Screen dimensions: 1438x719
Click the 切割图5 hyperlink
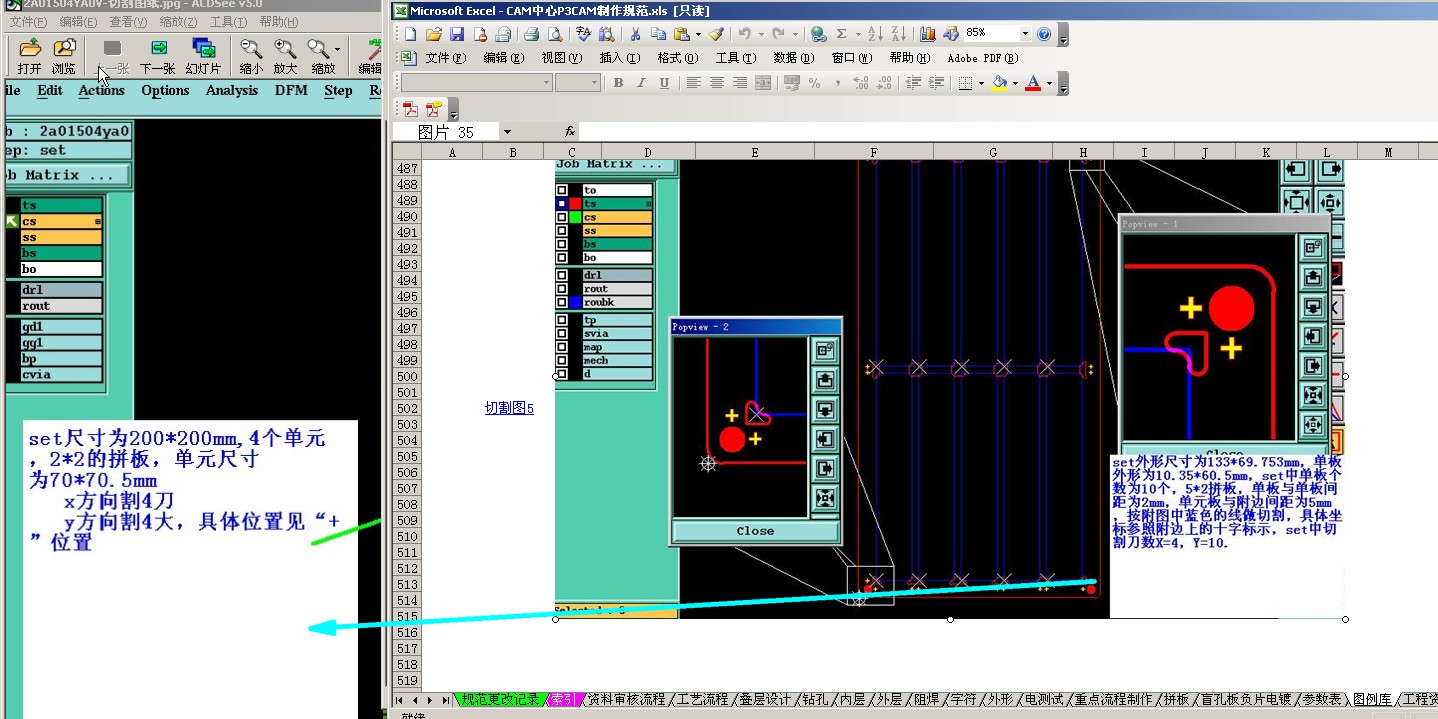(x=509, y=408)
